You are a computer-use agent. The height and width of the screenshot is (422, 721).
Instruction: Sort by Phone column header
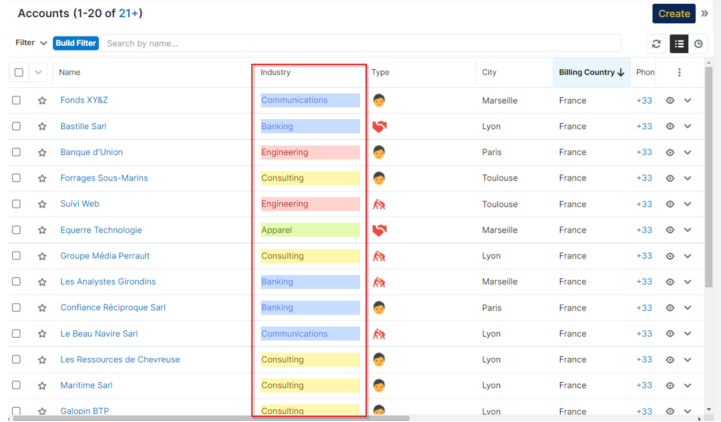point(645,72)
